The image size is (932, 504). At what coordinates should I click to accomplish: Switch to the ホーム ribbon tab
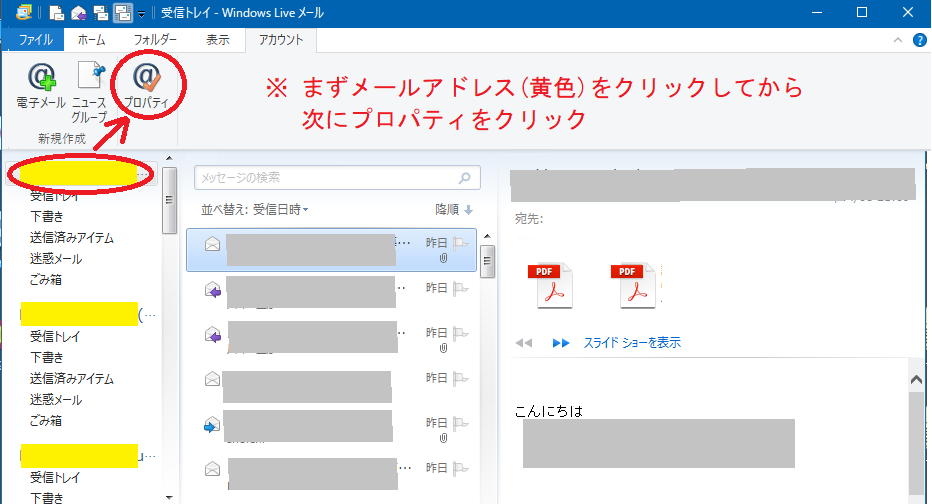coord(92,40)
